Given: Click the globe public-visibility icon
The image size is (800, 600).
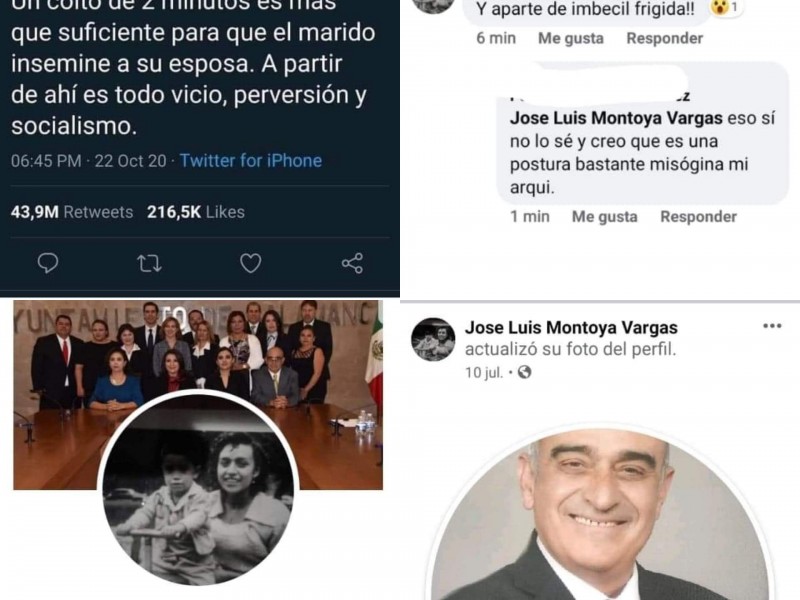Looking at the screenshot, I should (x=524, y=372).
